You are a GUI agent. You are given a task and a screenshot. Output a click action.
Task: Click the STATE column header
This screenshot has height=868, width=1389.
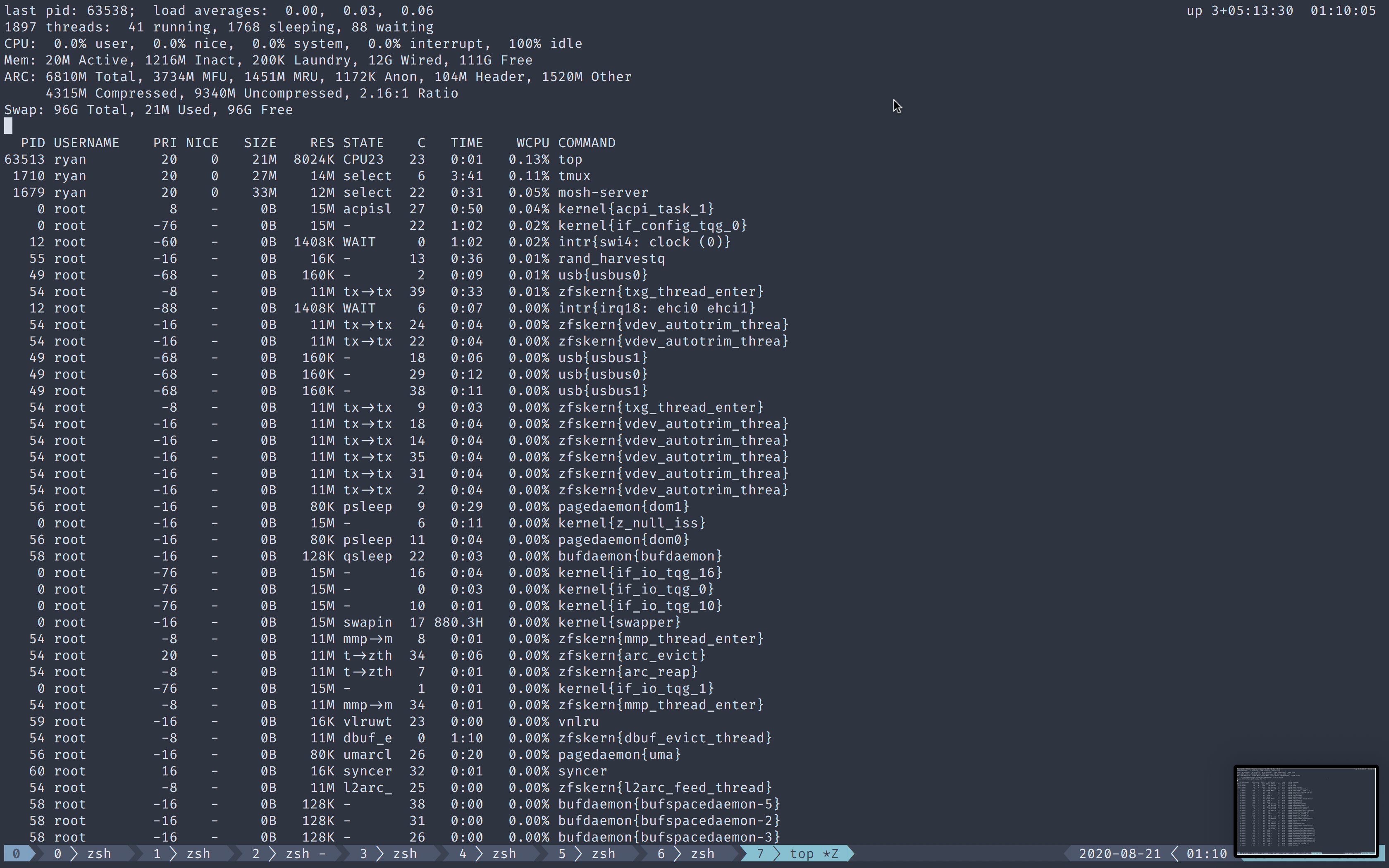pyautogui.click(x=363, y=143)
